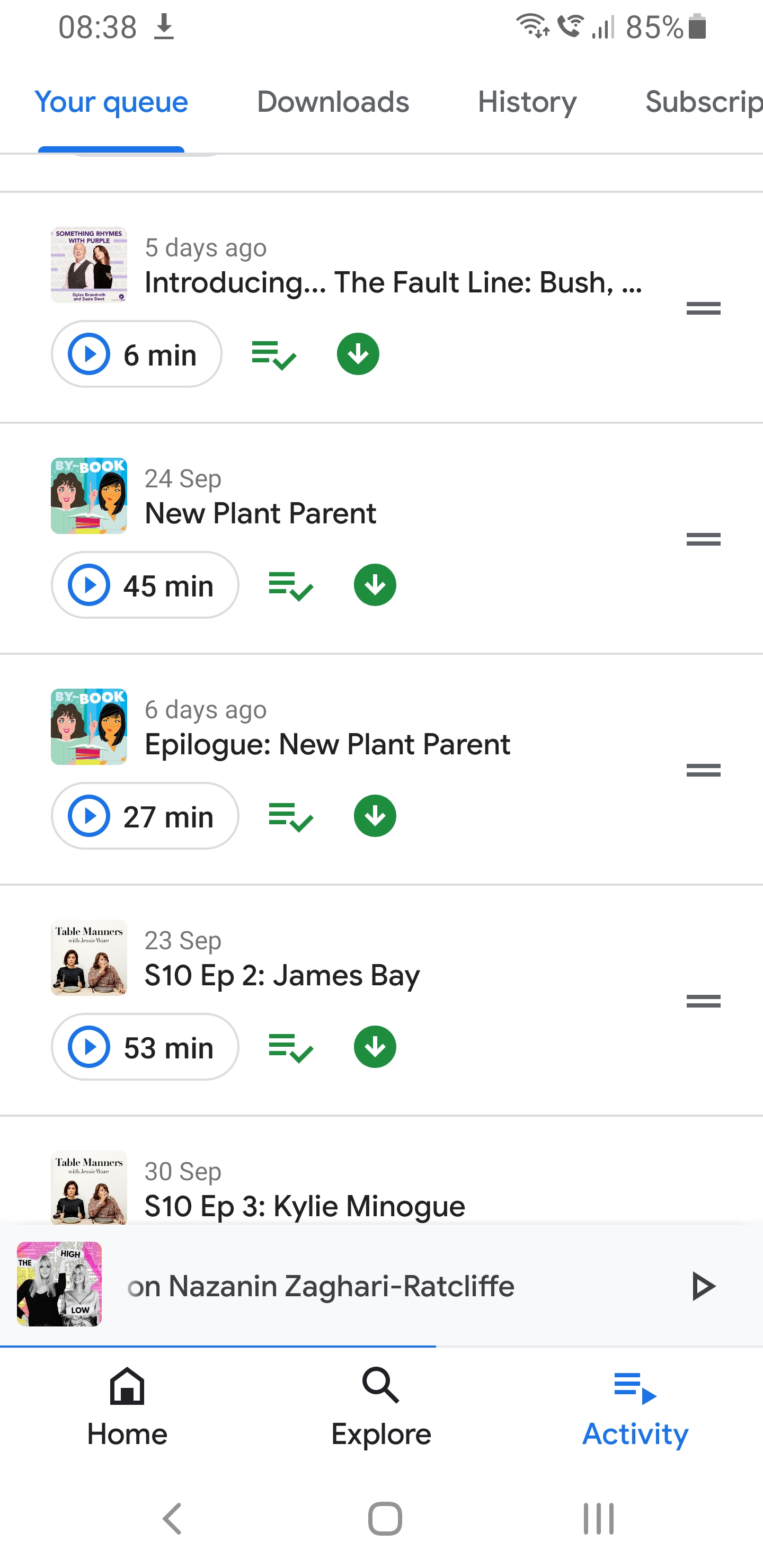Grab reorder handle for New Plant Parent

[x=703, y=539]
